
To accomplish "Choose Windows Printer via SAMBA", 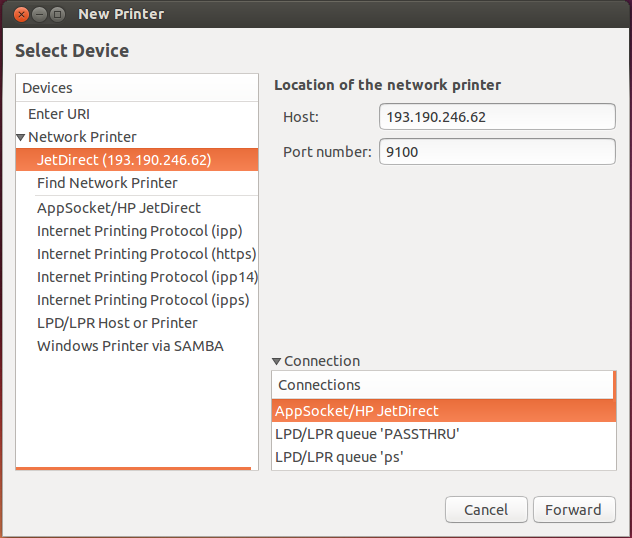I will (130, 346).
